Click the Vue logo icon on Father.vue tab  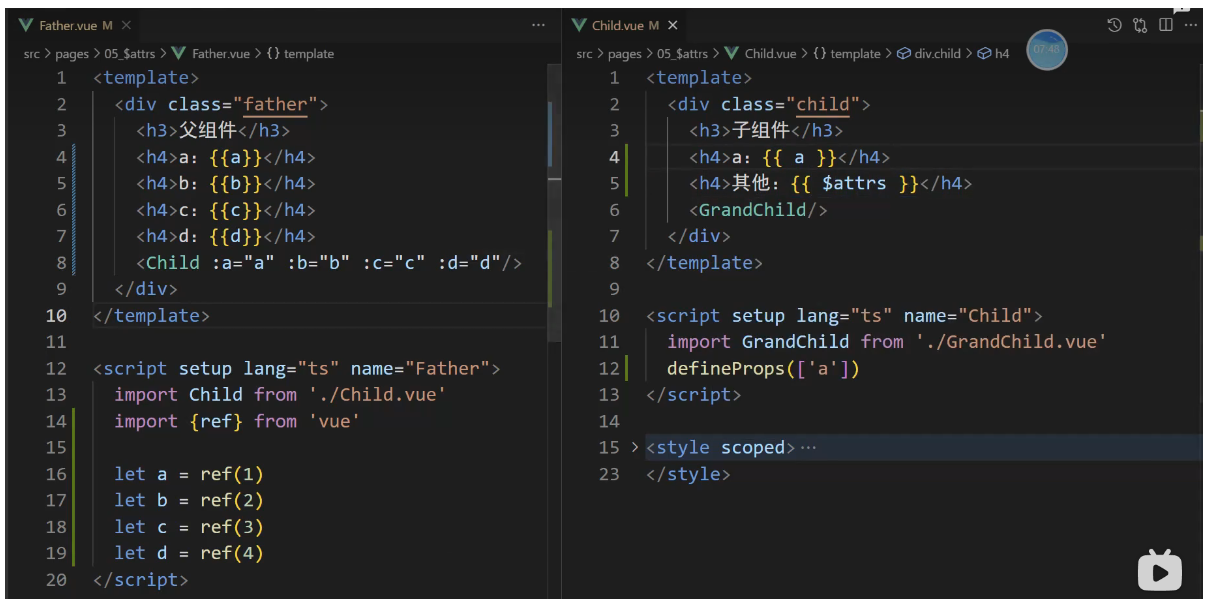click(x=26, y=25)
